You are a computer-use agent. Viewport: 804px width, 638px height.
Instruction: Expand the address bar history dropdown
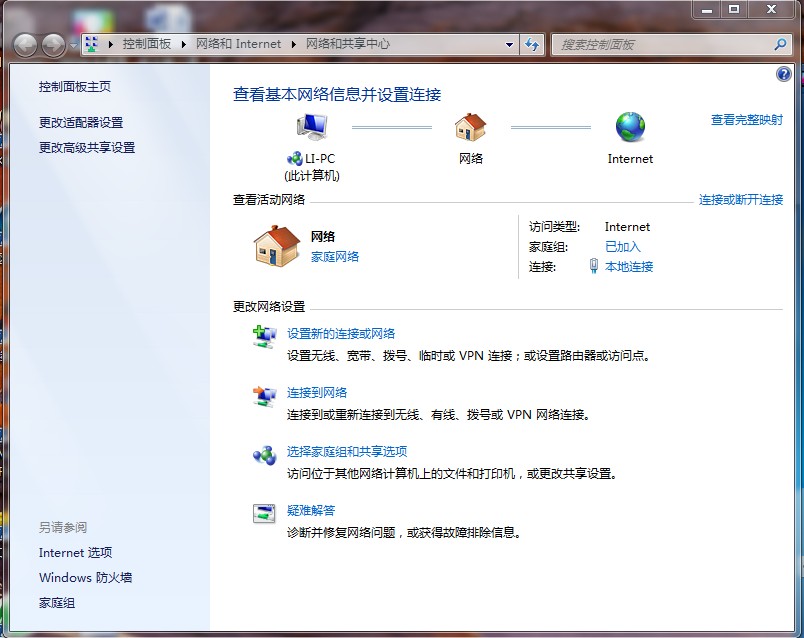509,44
